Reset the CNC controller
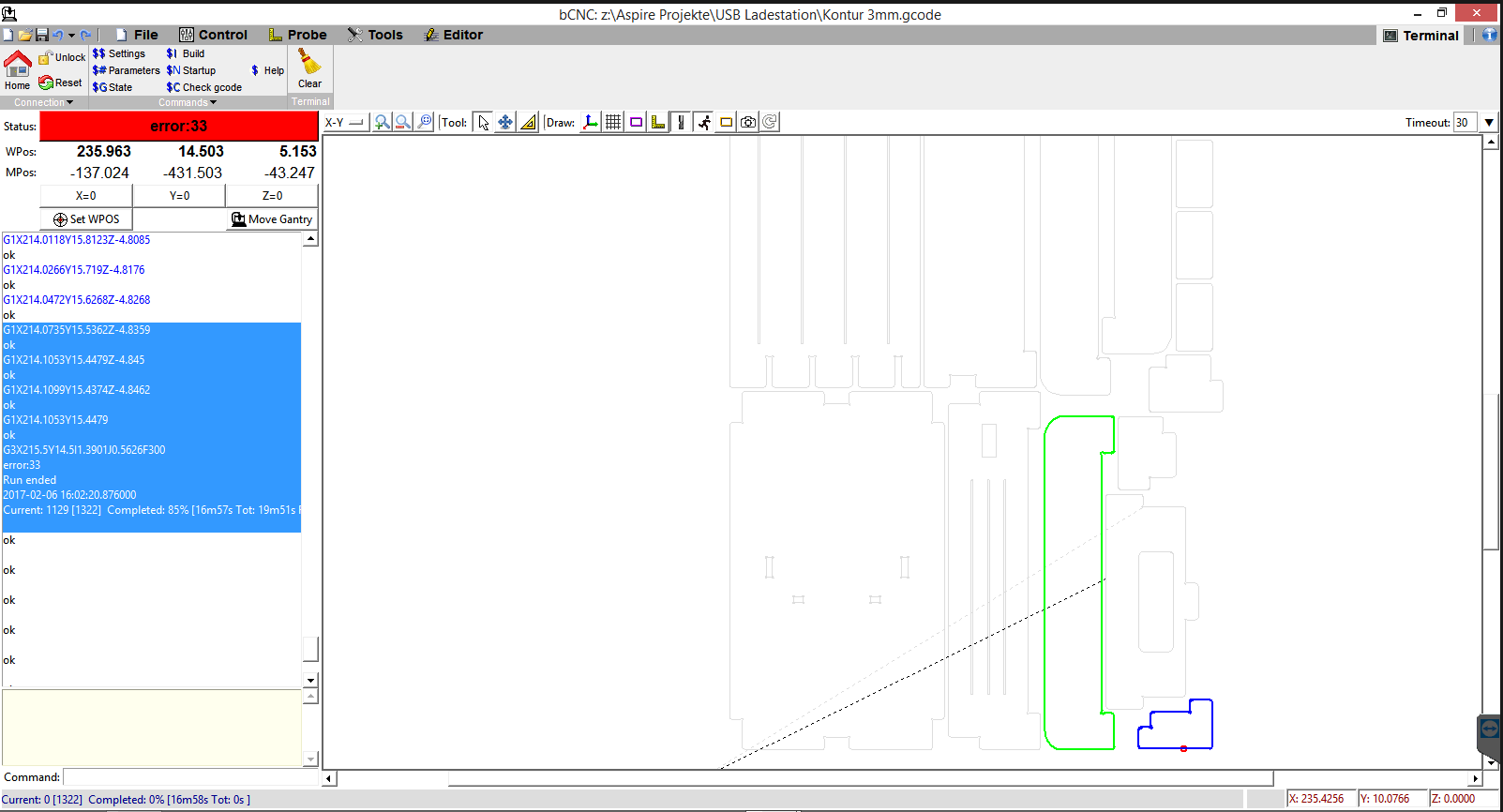This screenshot has height=812, width=1503. click(x=60, y=83)
